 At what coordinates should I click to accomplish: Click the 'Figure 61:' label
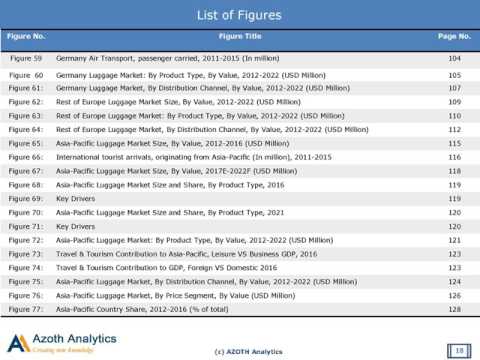[26, 88]
